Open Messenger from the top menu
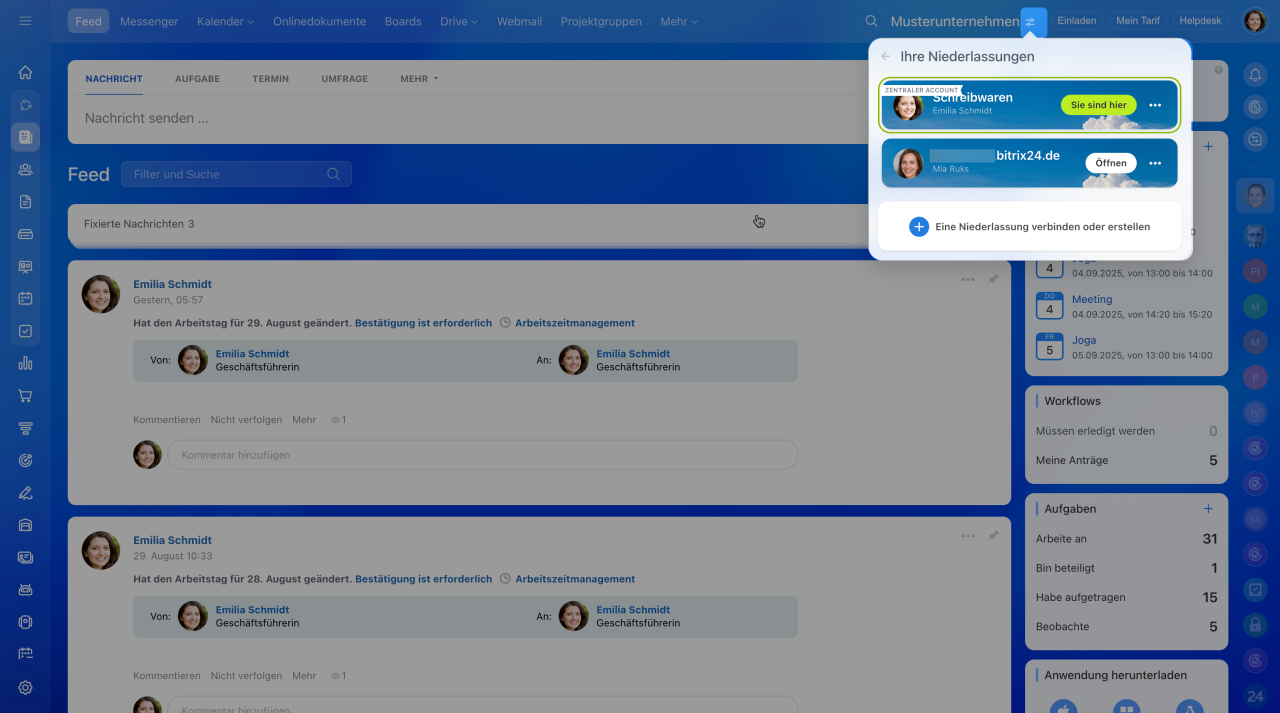 pos(149,21)
